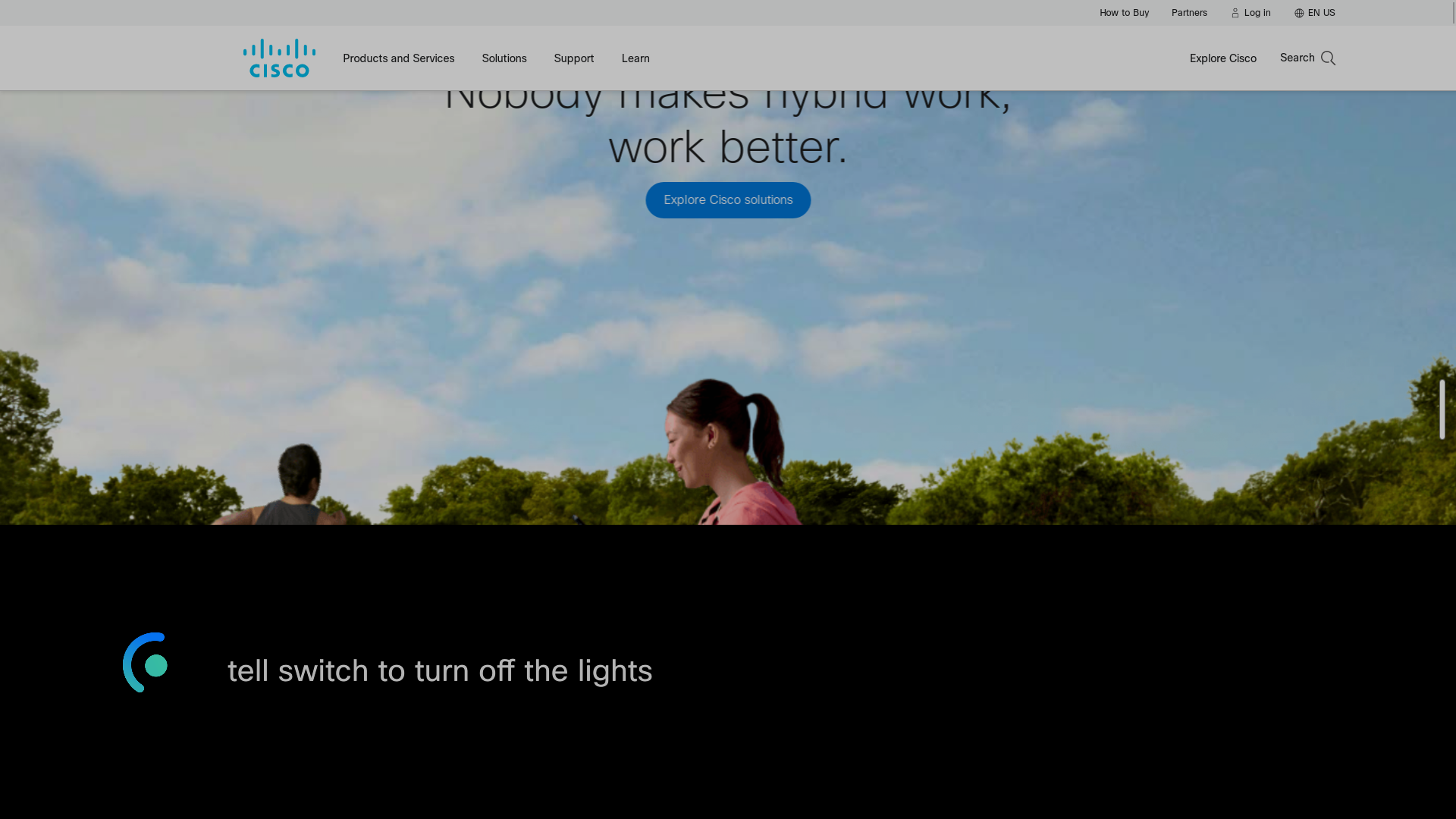Click the How to Buy link icon
This screenshot has width=1456, height=819.
1124,12
